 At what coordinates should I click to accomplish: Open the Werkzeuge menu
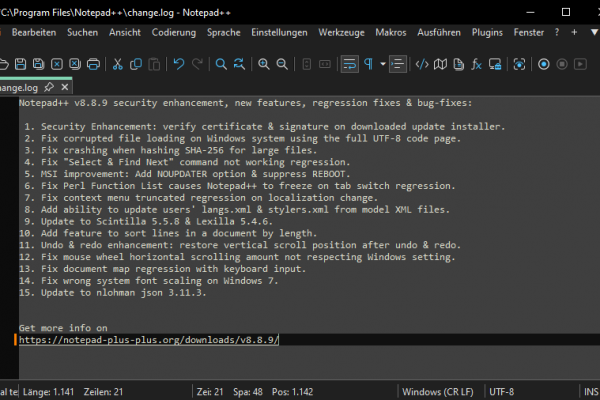coord(342,33)
